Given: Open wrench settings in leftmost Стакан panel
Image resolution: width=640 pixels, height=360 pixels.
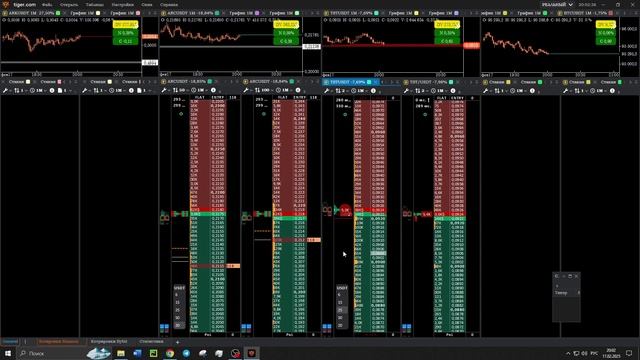Looking at the screenshot, I should pyautogui.click(x=5, y=90).
